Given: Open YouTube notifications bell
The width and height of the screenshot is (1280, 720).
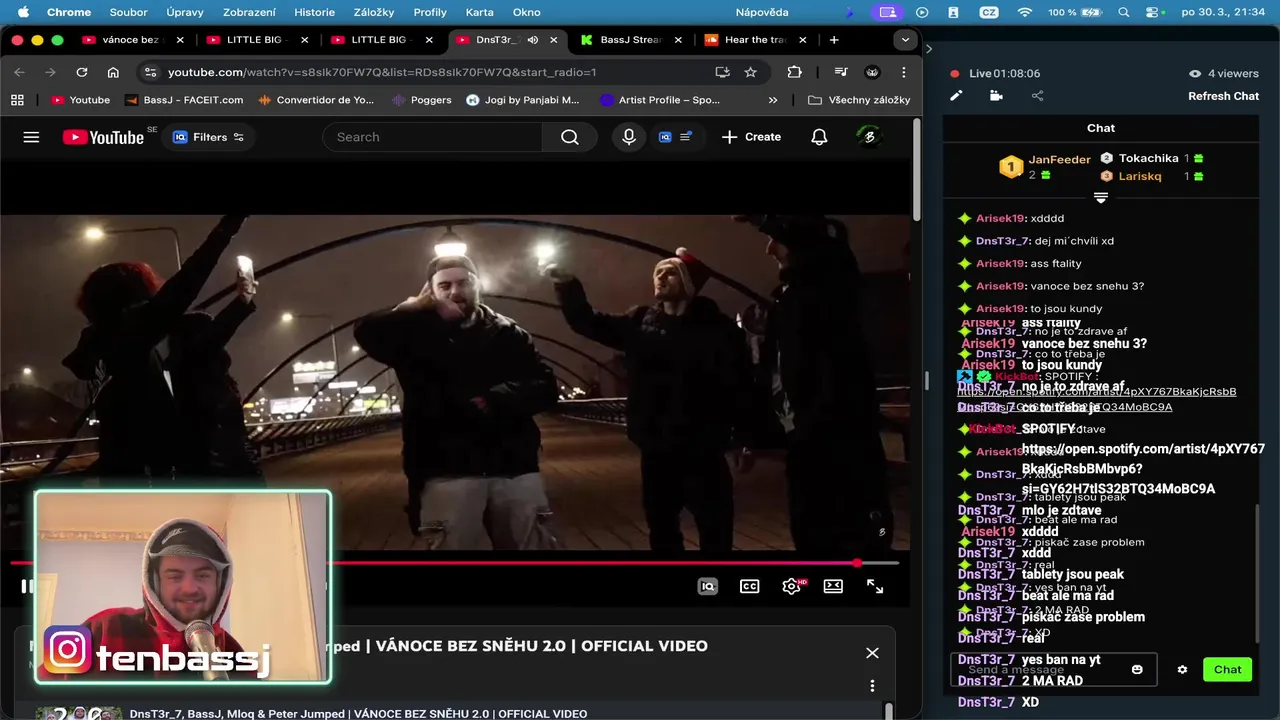Looking at the screenshot, I should [819, 137].
